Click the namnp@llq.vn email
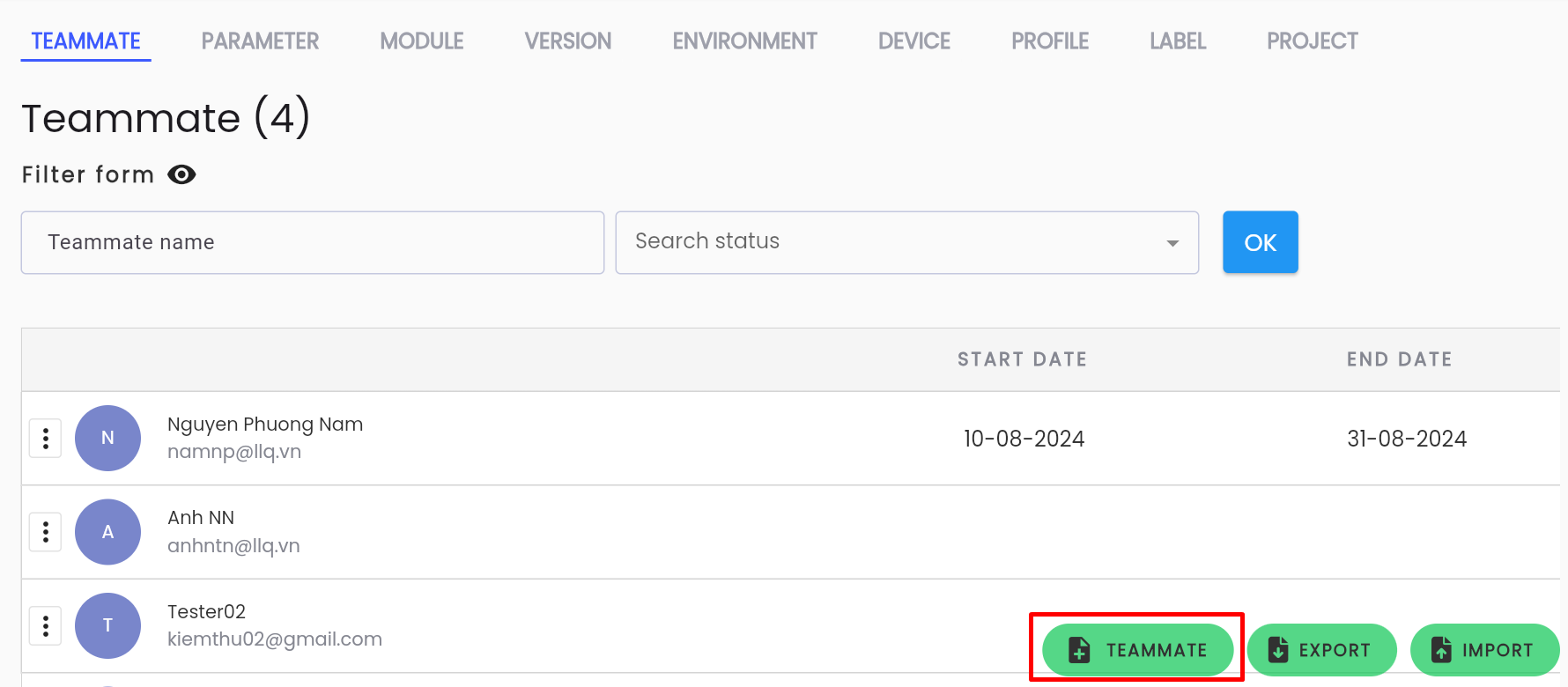The height and width of the screenshot is (687, 1568). pyautogui.click(x=234, y=452)
